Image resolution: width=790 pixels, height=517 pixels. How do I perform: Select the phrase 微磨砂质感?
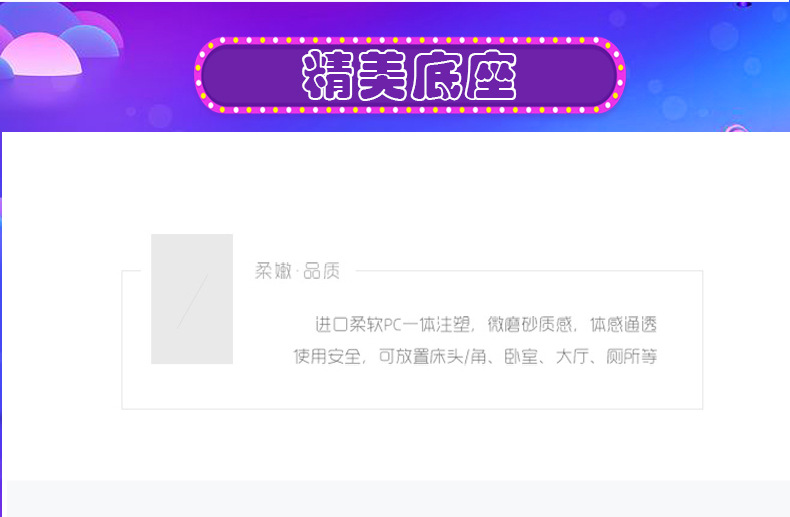[x=530, y=325]
